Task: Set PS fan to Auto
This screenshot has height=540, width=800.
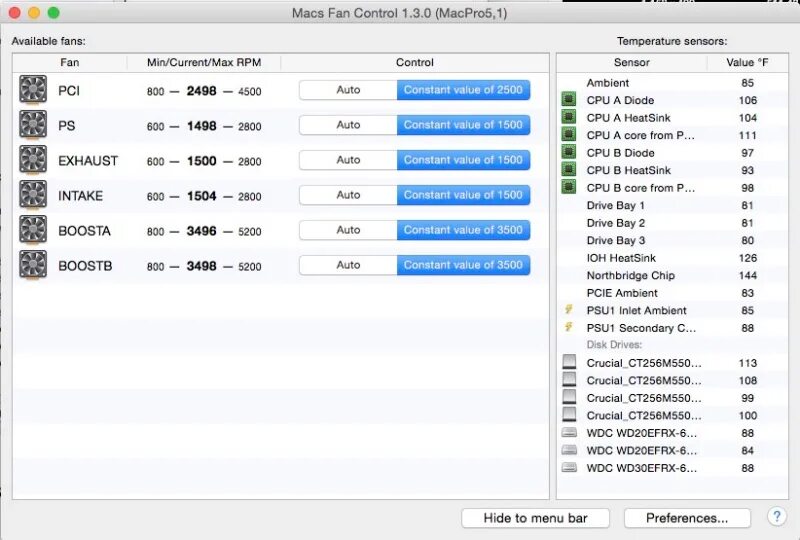Action: 348,125
